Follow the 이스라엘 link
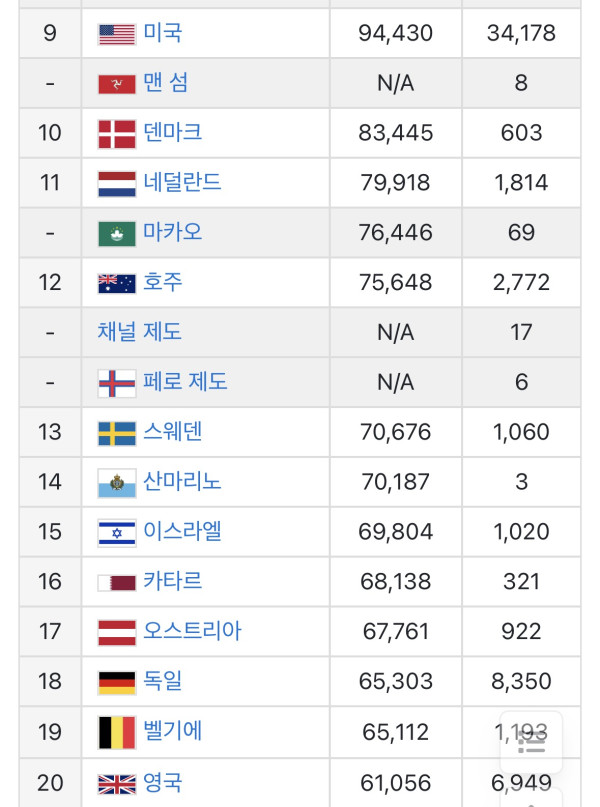 182,531
